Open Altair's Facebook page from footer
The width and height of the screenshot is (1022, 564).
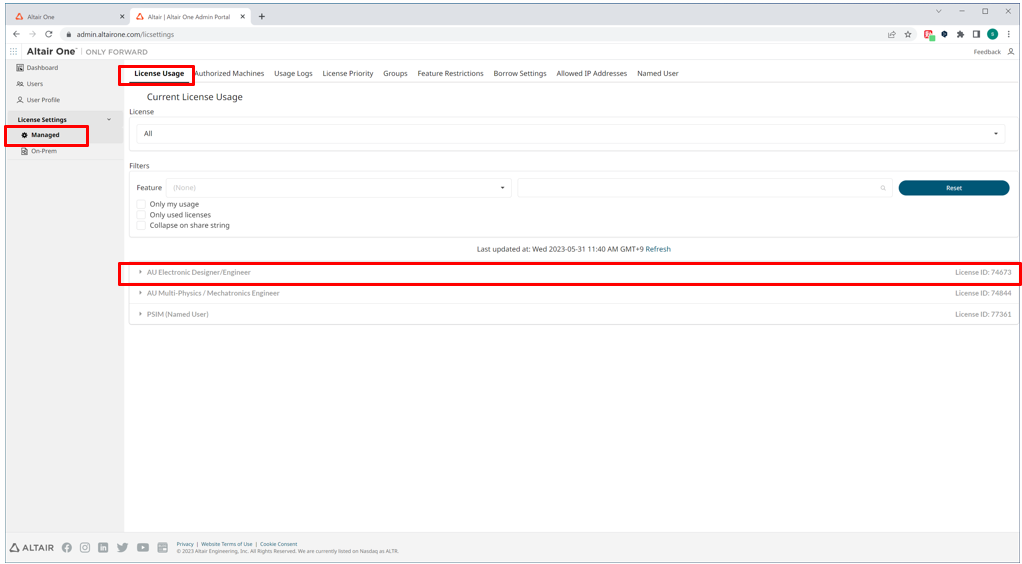67,547
